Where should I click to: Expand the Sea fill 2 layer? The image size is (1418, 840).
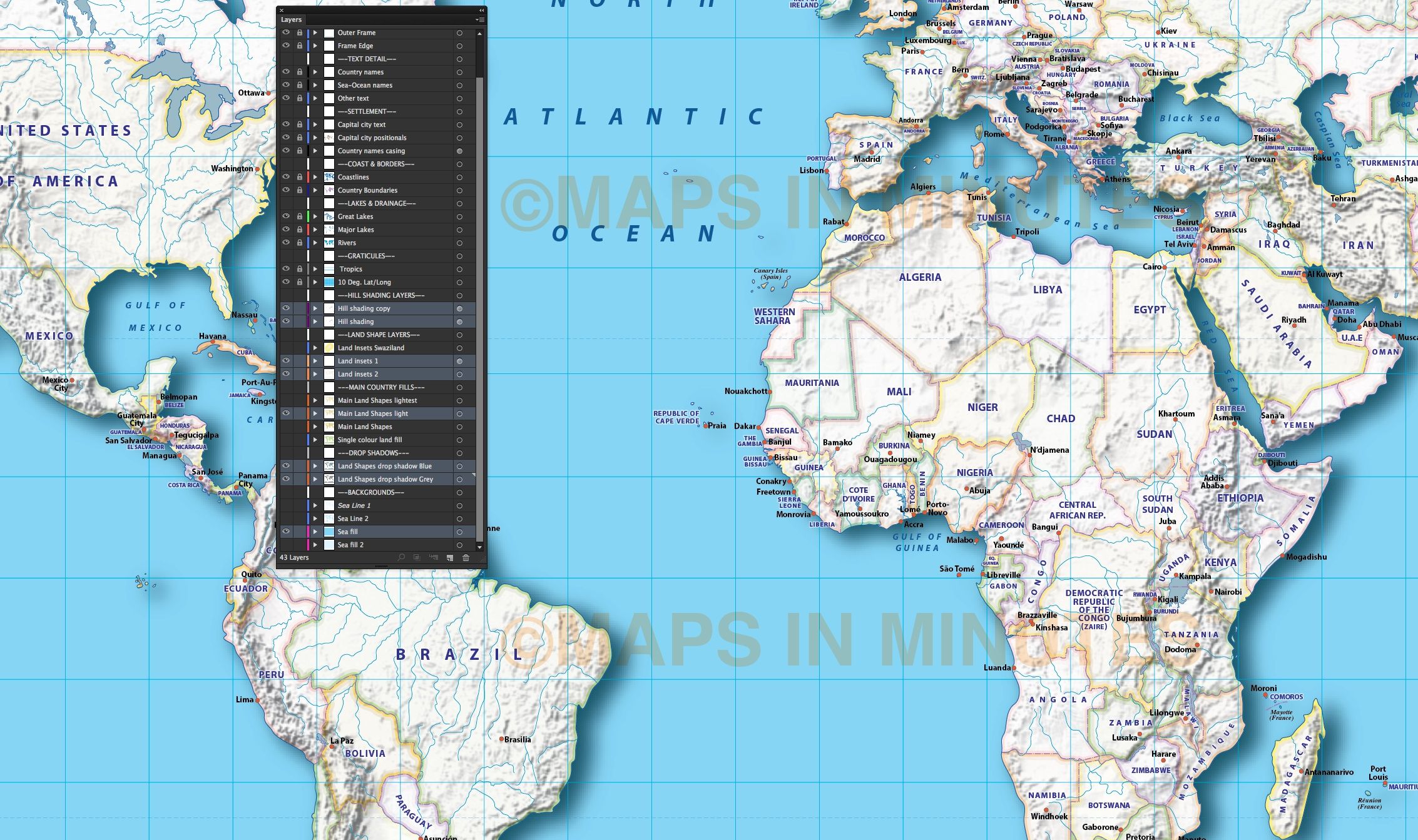click(x=315, y=545)
